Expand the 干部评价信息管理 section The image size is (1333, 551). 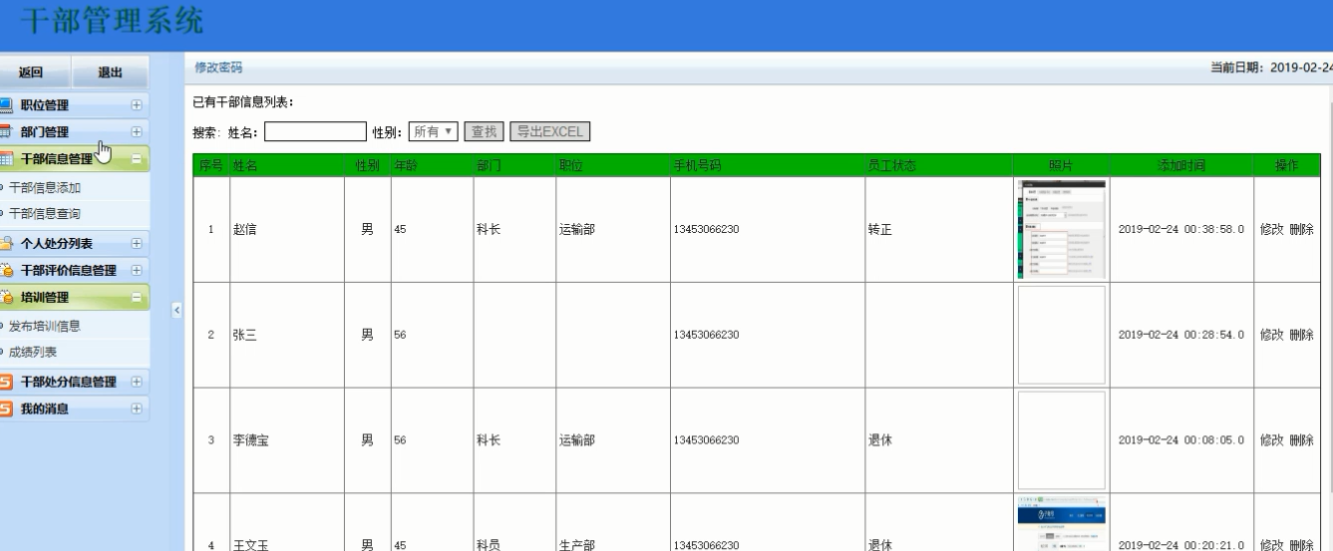click(x=136, y=270)
